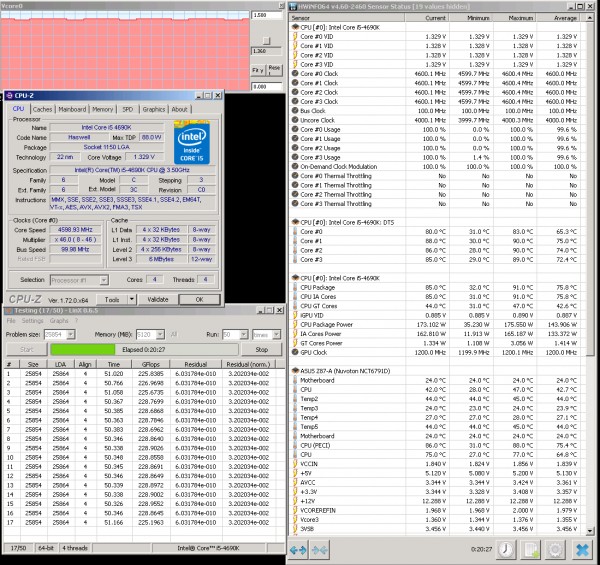Click the Vcore graph minimum value field 0.000
600x565 pixels.
click(266, 86)
